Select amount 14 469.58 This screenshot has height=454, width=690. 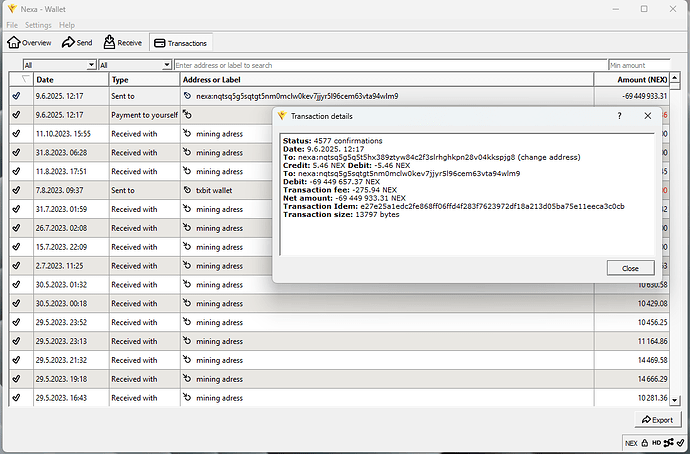[x=653, y=360]
